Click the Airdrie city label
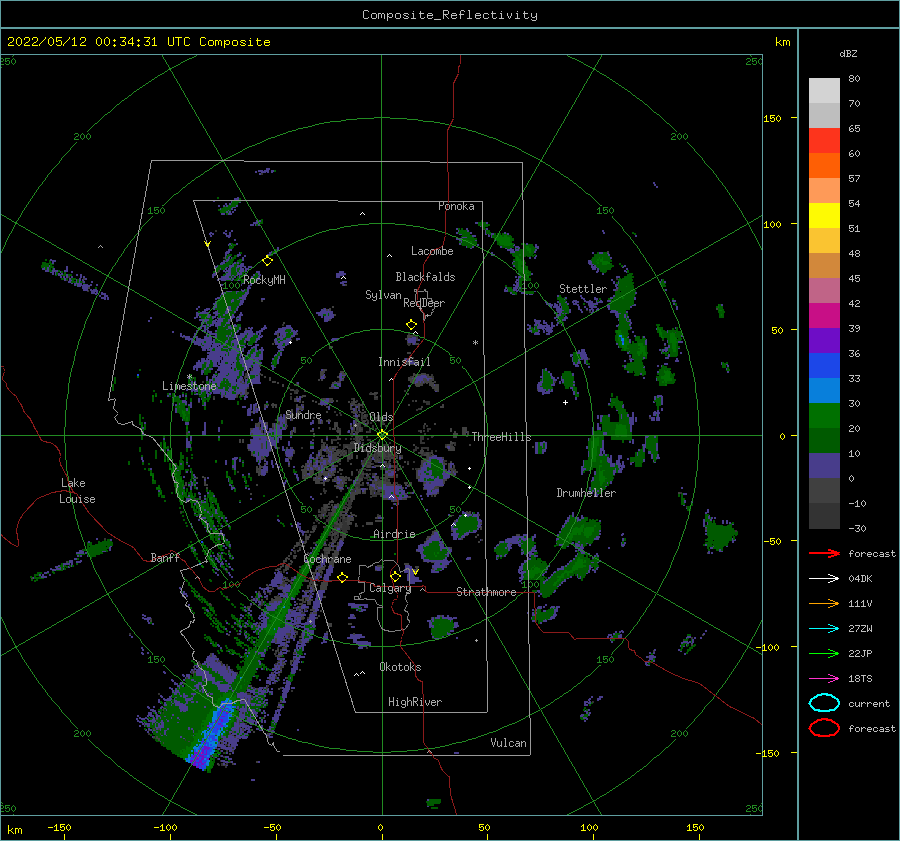The width and height of the screenshot is (900, 841). tap(394, 534)
